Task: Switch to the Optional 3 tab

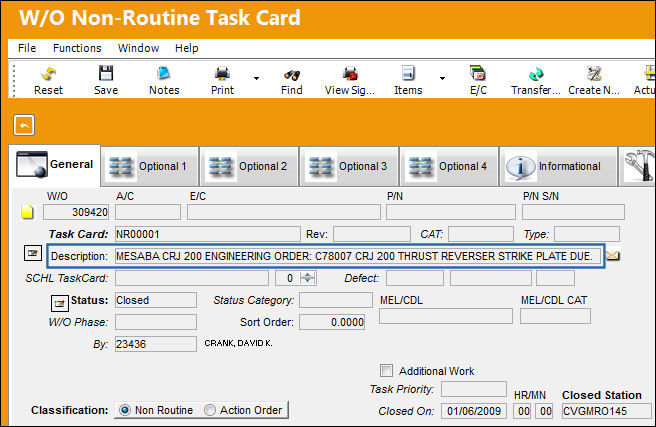Action: point(349,166)
